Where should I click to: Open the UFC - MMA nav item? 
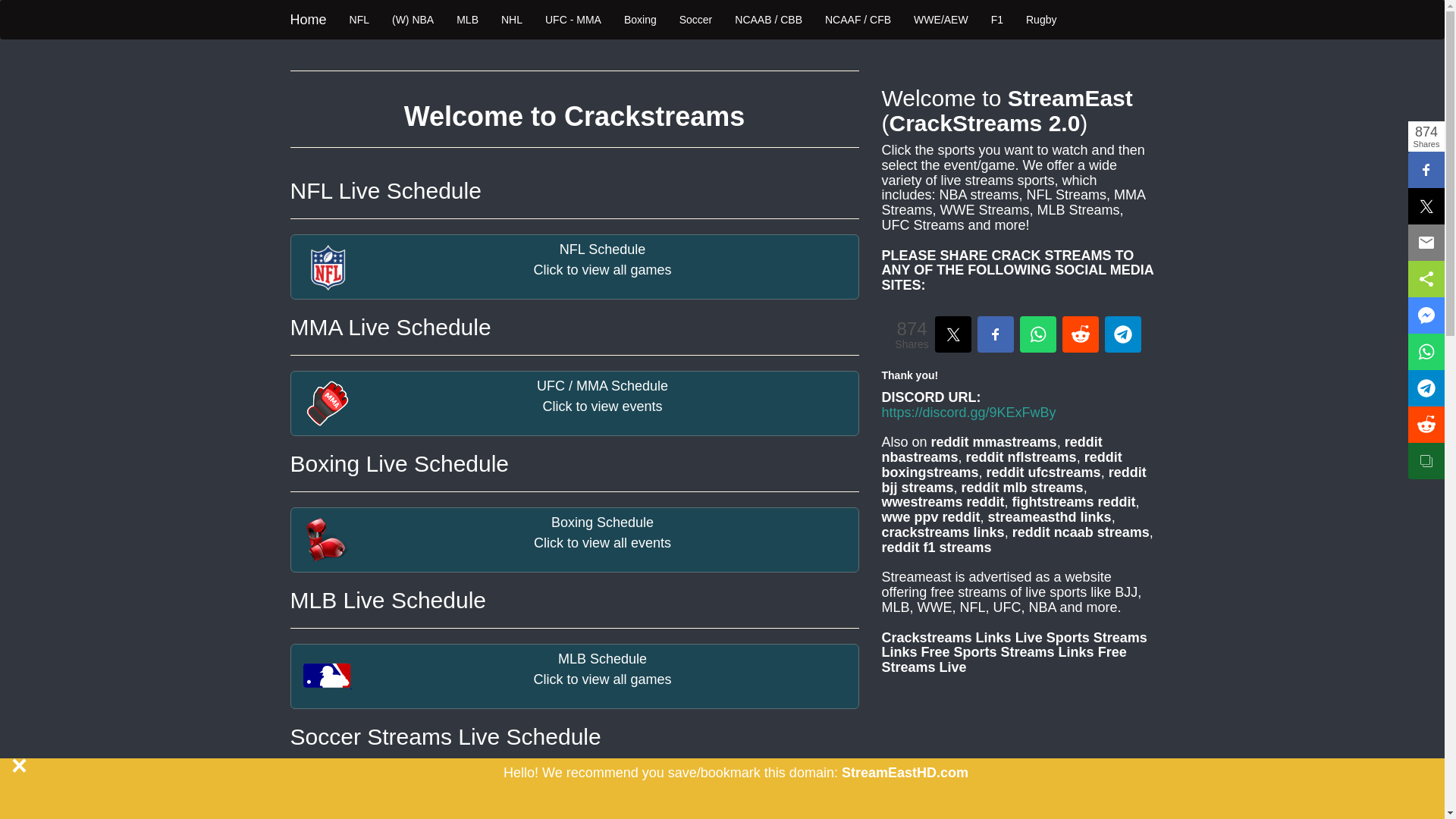(573, 20)
